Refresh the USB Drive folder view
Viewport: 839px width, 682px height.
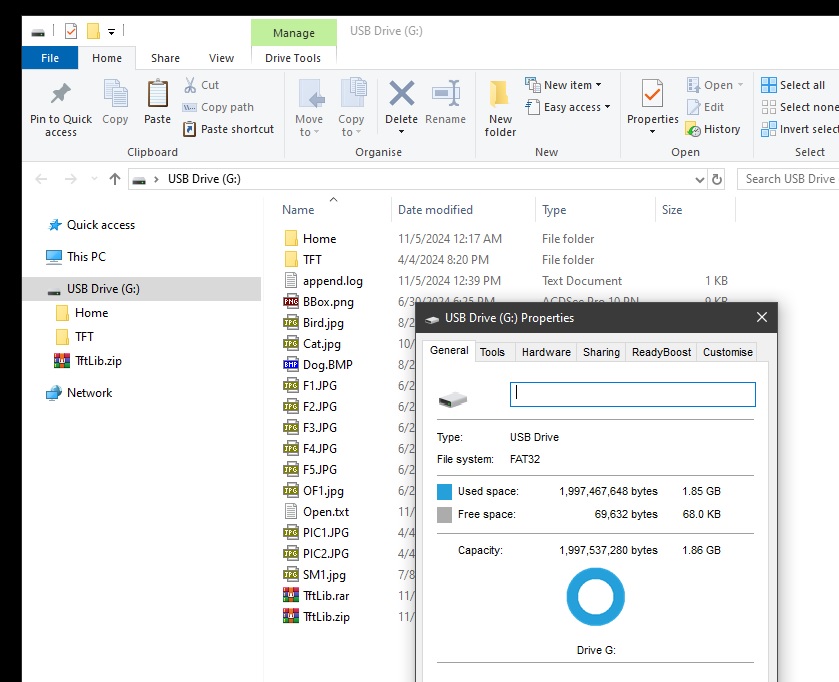717,179
